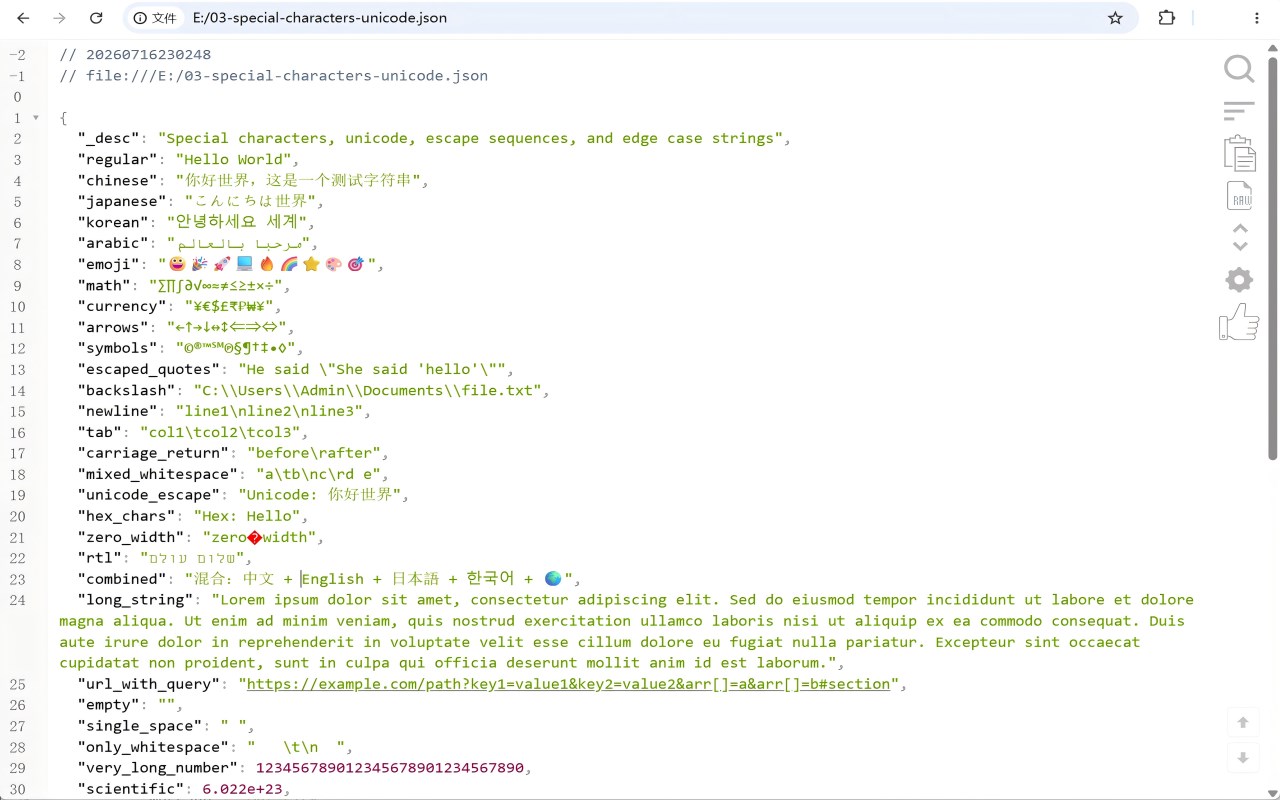Screen dimensions: 1280x800
Task: Click the thumbs-up rating icon
Action: pos(1239,322)
